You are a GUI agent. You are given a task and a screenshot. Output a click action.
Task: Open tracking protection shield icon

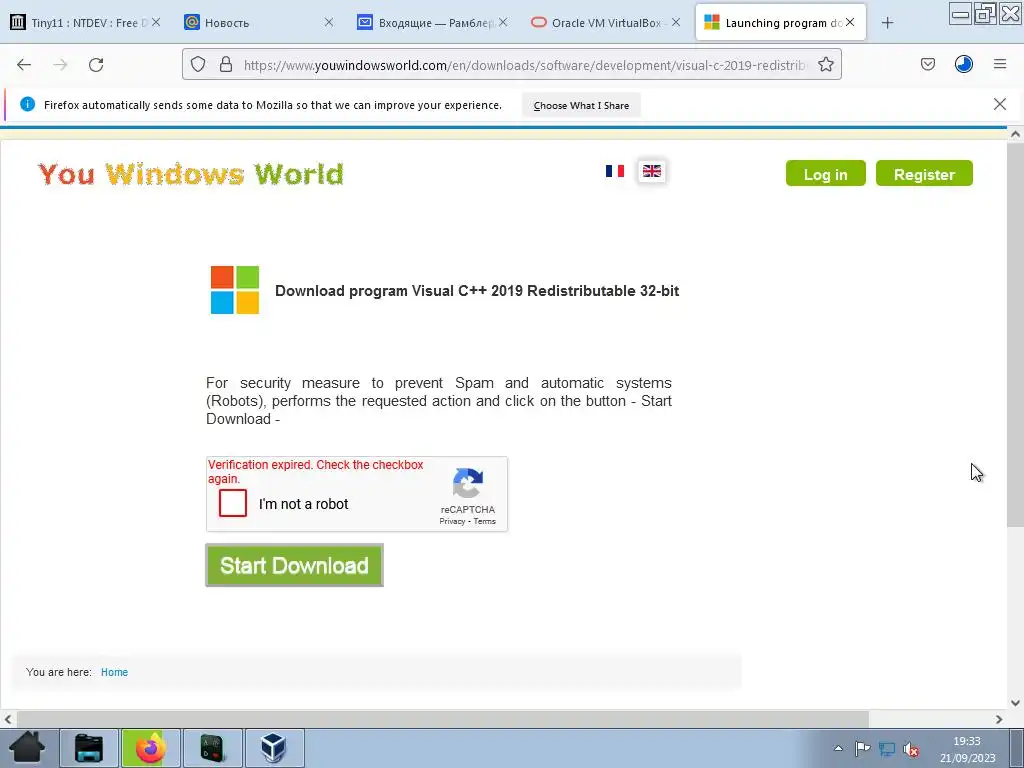tap(198, 64)
